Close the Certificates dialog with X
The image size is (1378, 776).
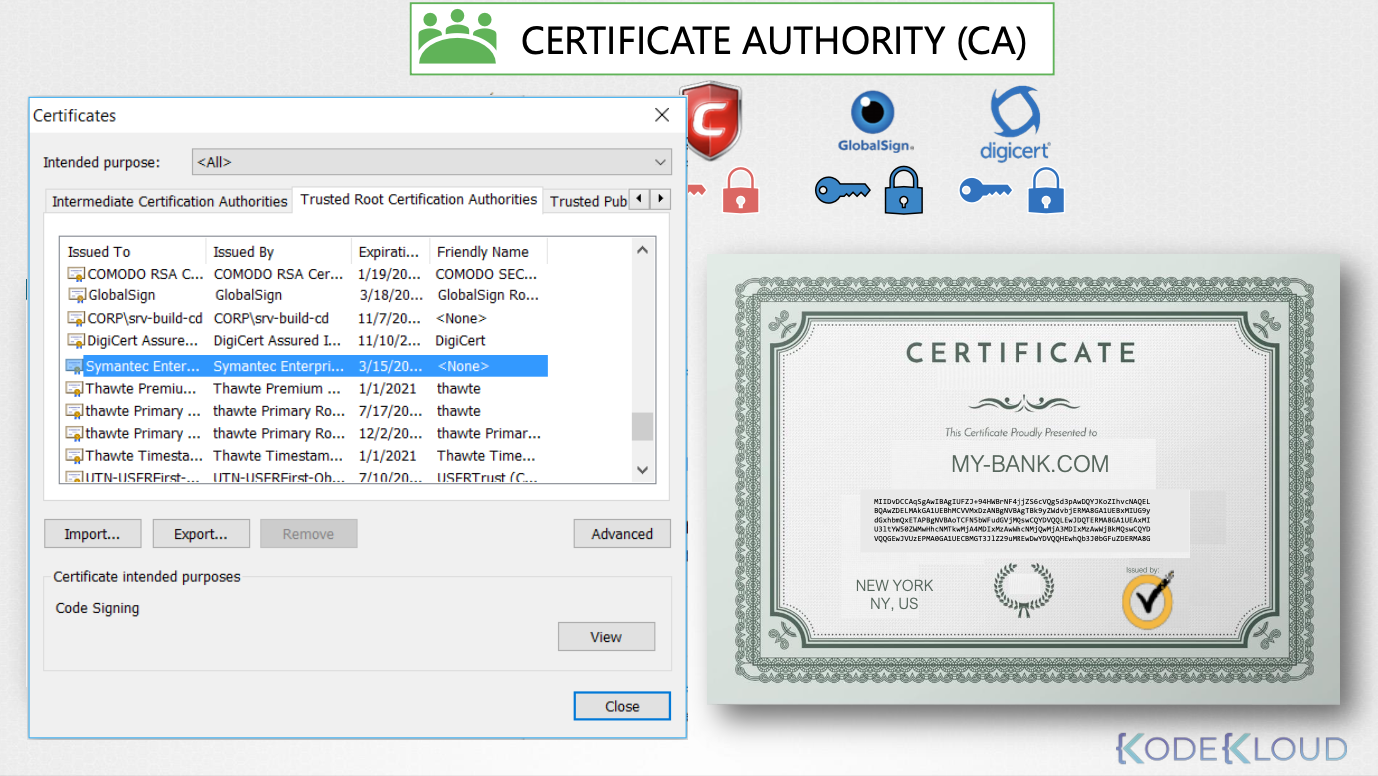662,115
